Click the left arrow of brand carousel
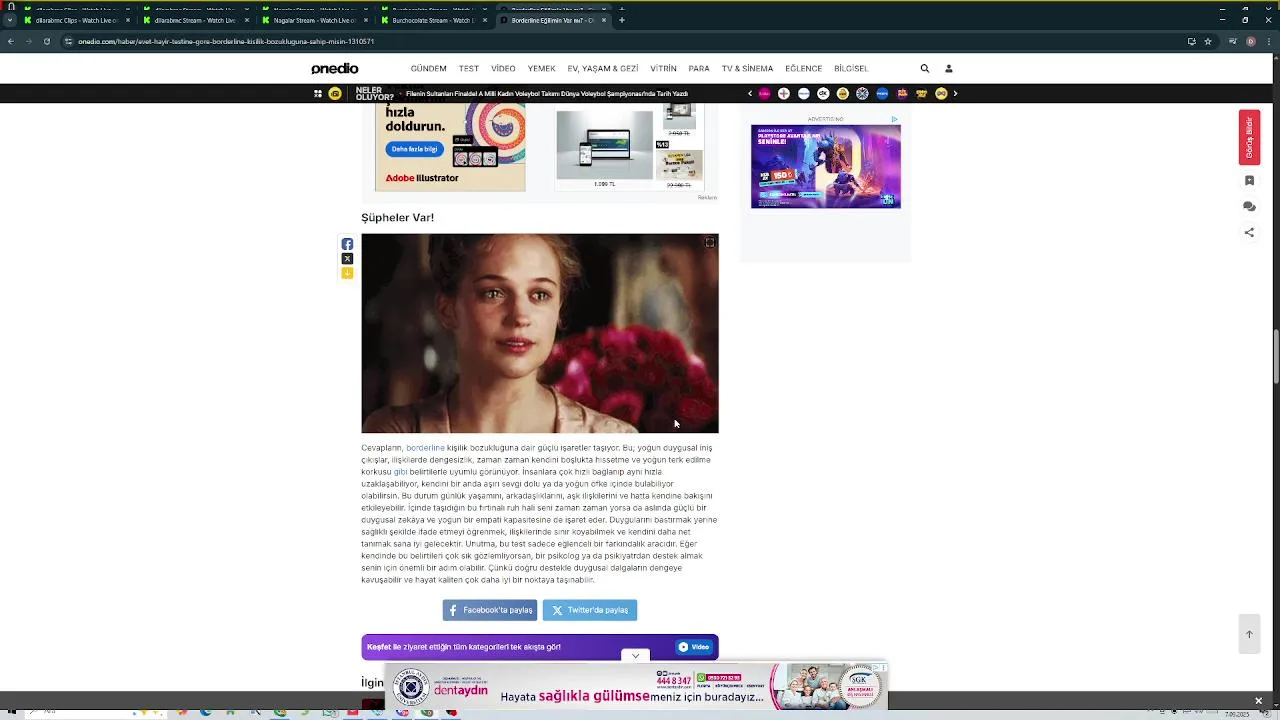This screenshot has width=1280, height=720. [x=750, y=94]
